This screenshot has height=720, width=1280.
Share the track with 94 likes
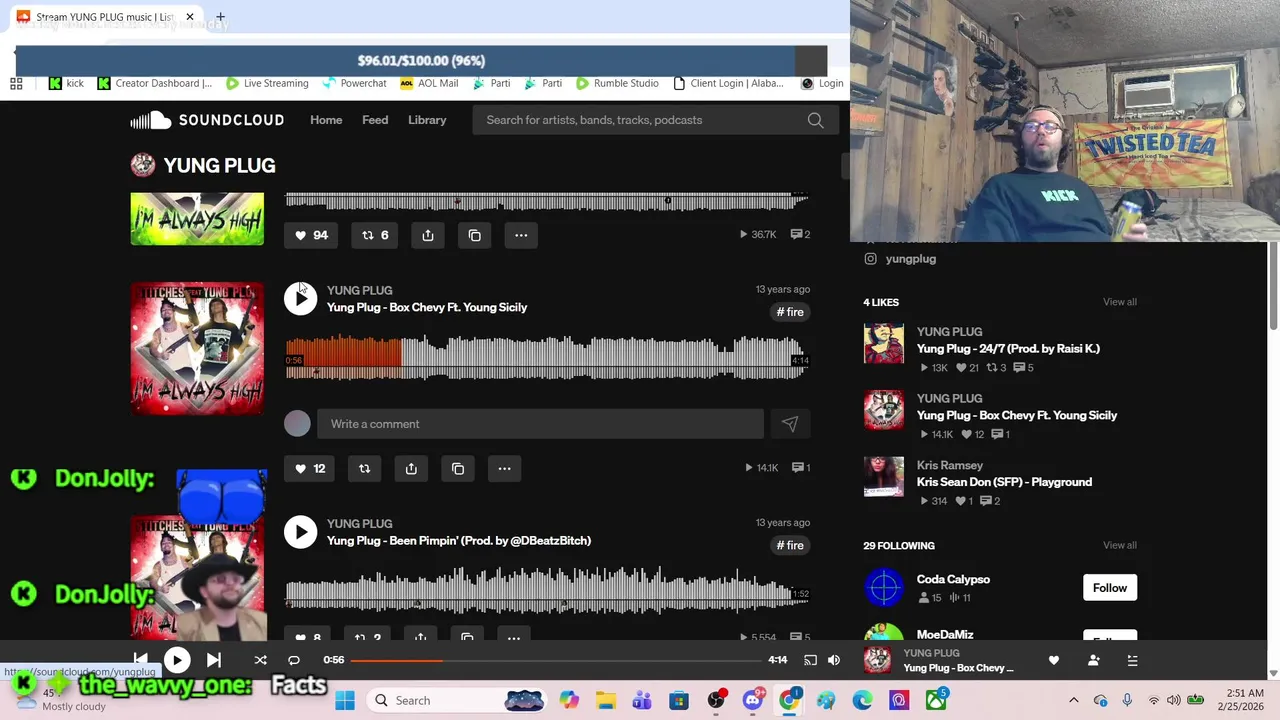pos(428,235)
